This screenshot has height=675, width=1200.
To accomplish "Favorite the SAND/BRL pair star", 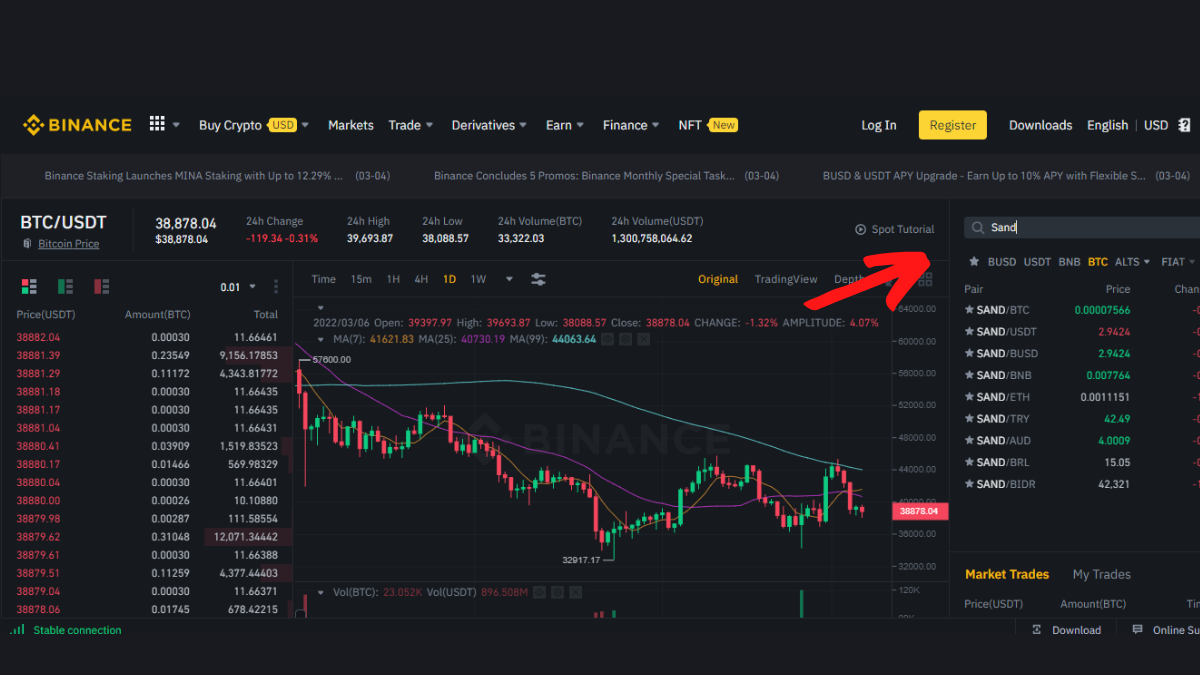I will 969,462.
